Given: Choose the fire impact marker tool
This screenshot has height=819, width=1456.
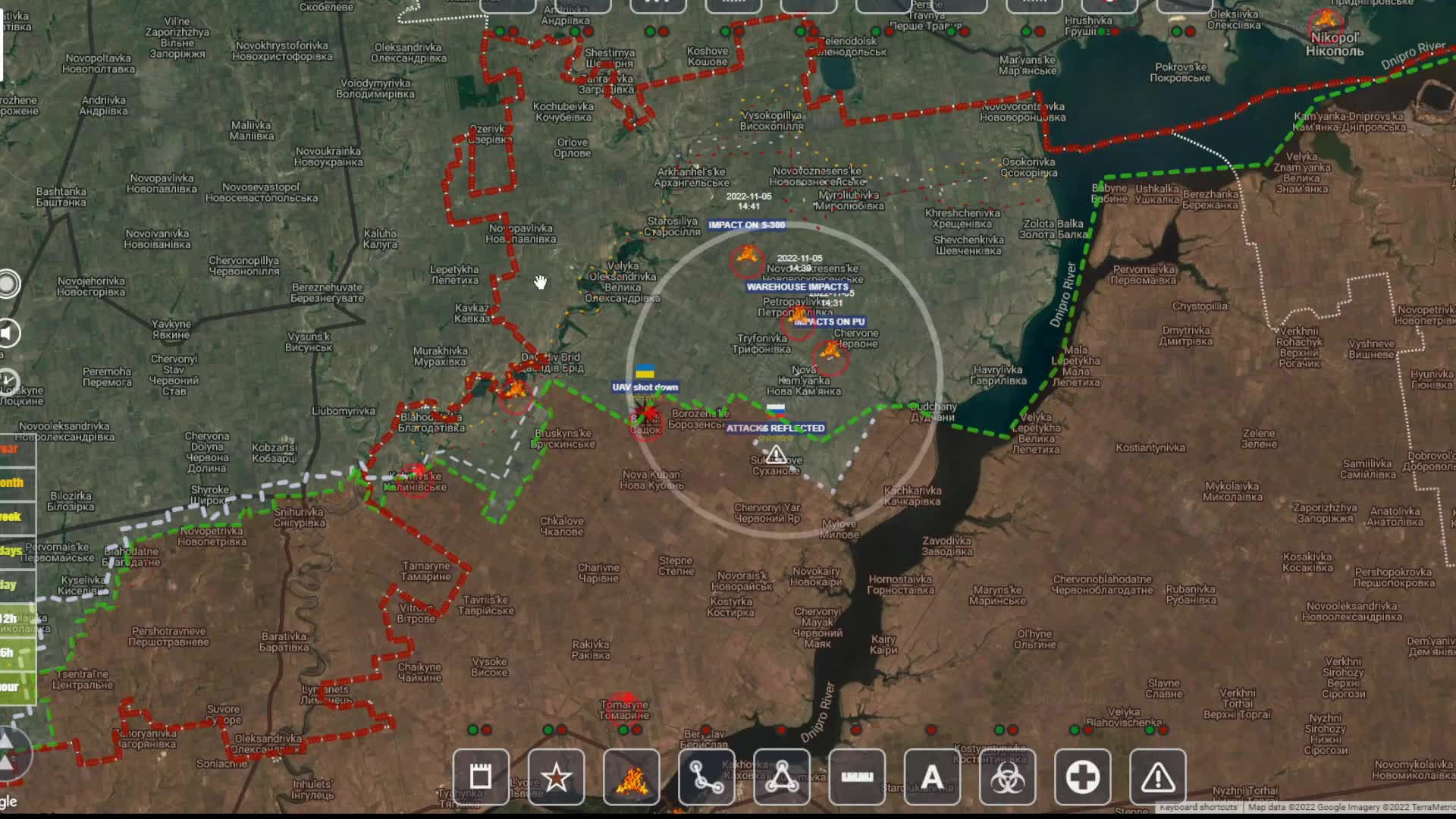Looking at the screenshot, I should 631,777.
